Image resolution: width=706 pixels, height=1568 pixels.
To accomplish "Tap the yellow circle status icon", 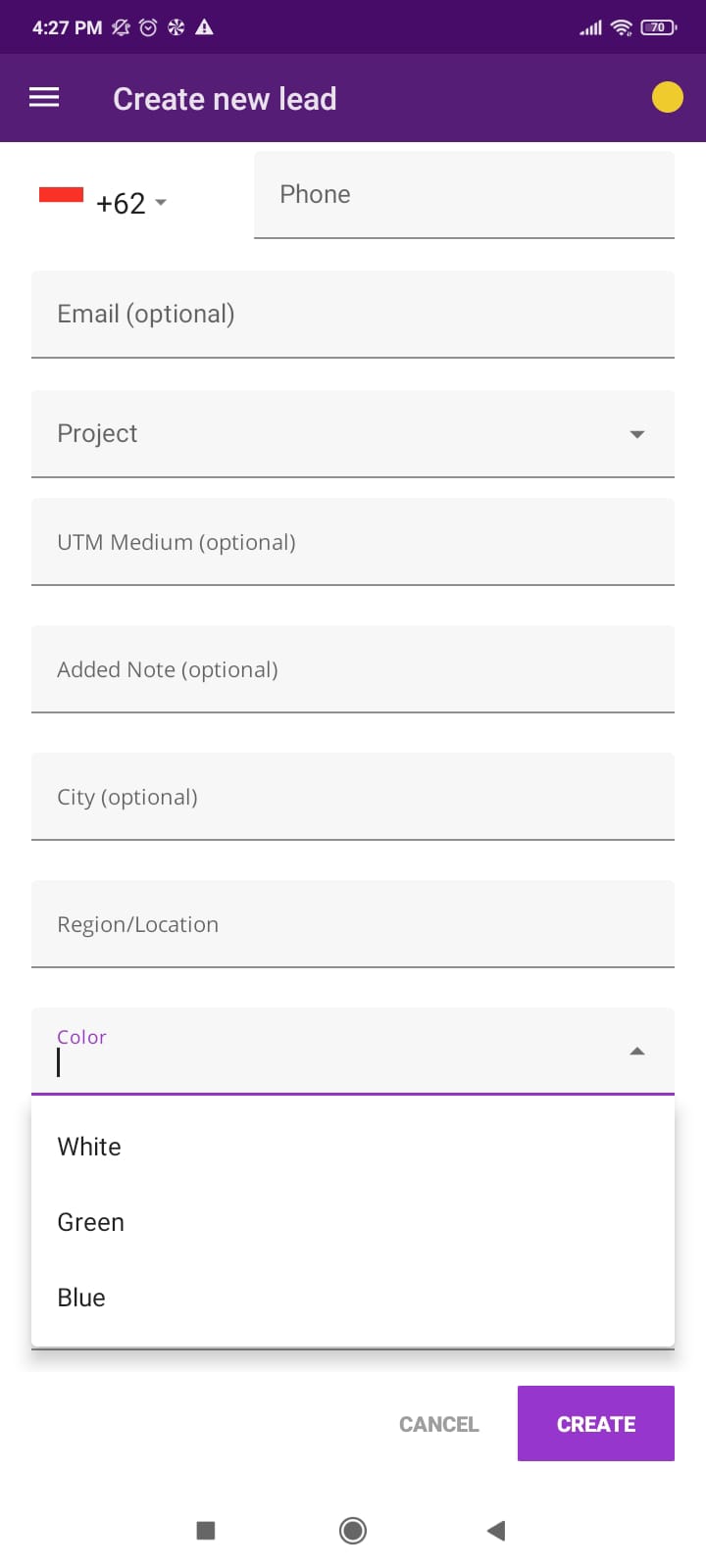I will 668,98.
